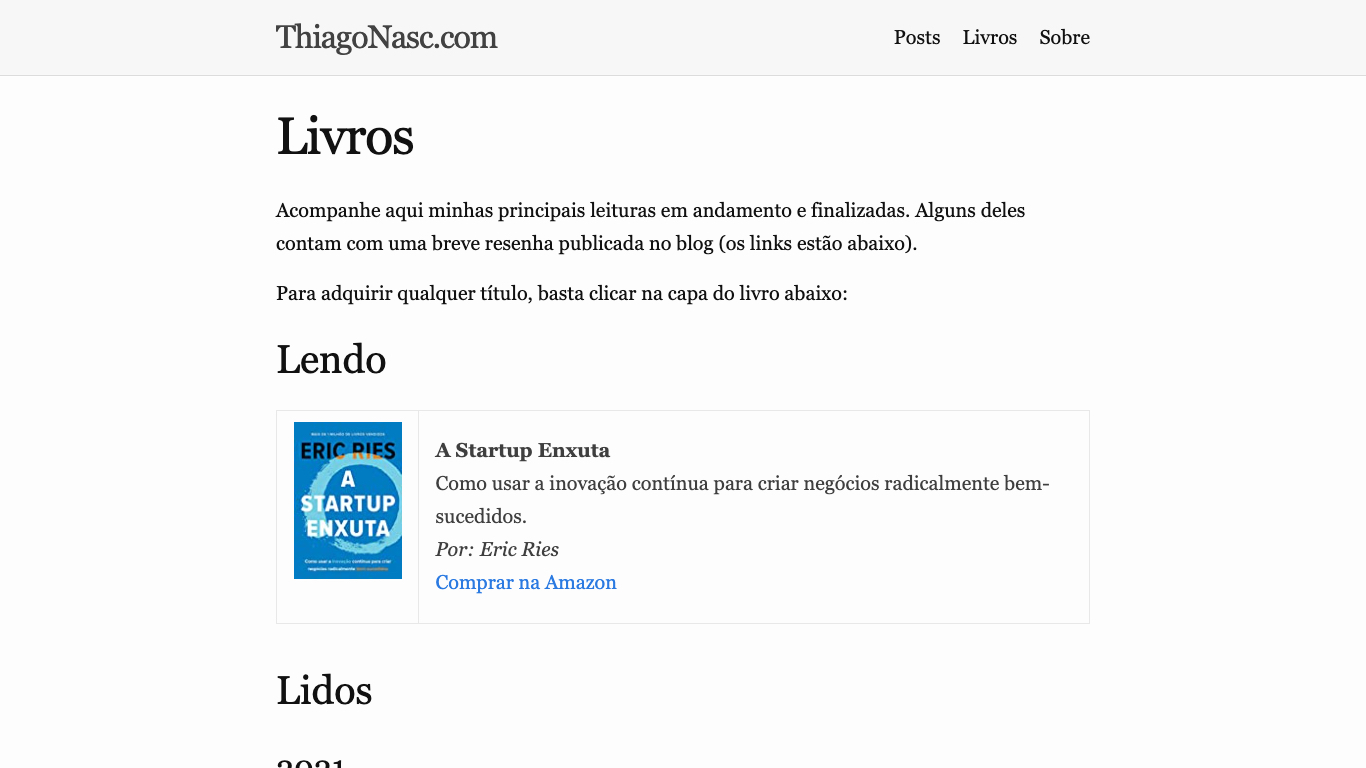Click the intro paragraph about leituras
The width and height of the screenshot is (1366, 768).
pyautogui.click(x=650, y=211)
